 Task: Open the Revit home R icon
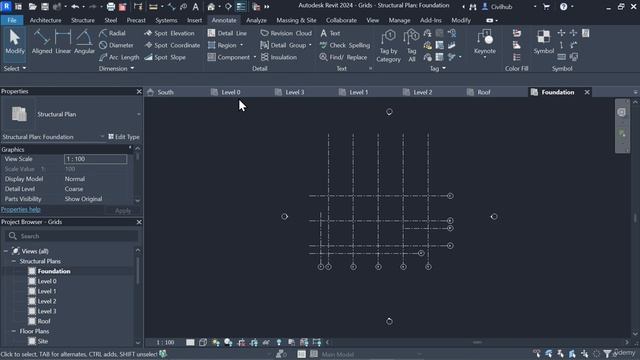tap(6, 7)
